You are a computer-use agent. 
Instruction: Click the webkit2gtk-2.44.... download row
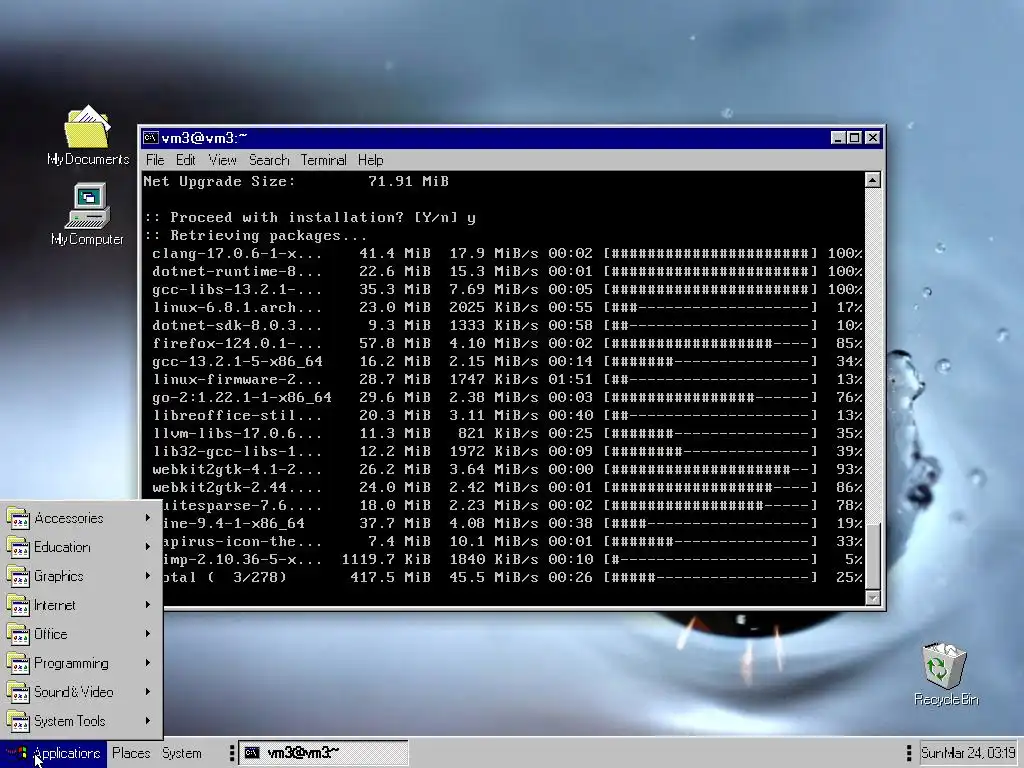point(507,488)
